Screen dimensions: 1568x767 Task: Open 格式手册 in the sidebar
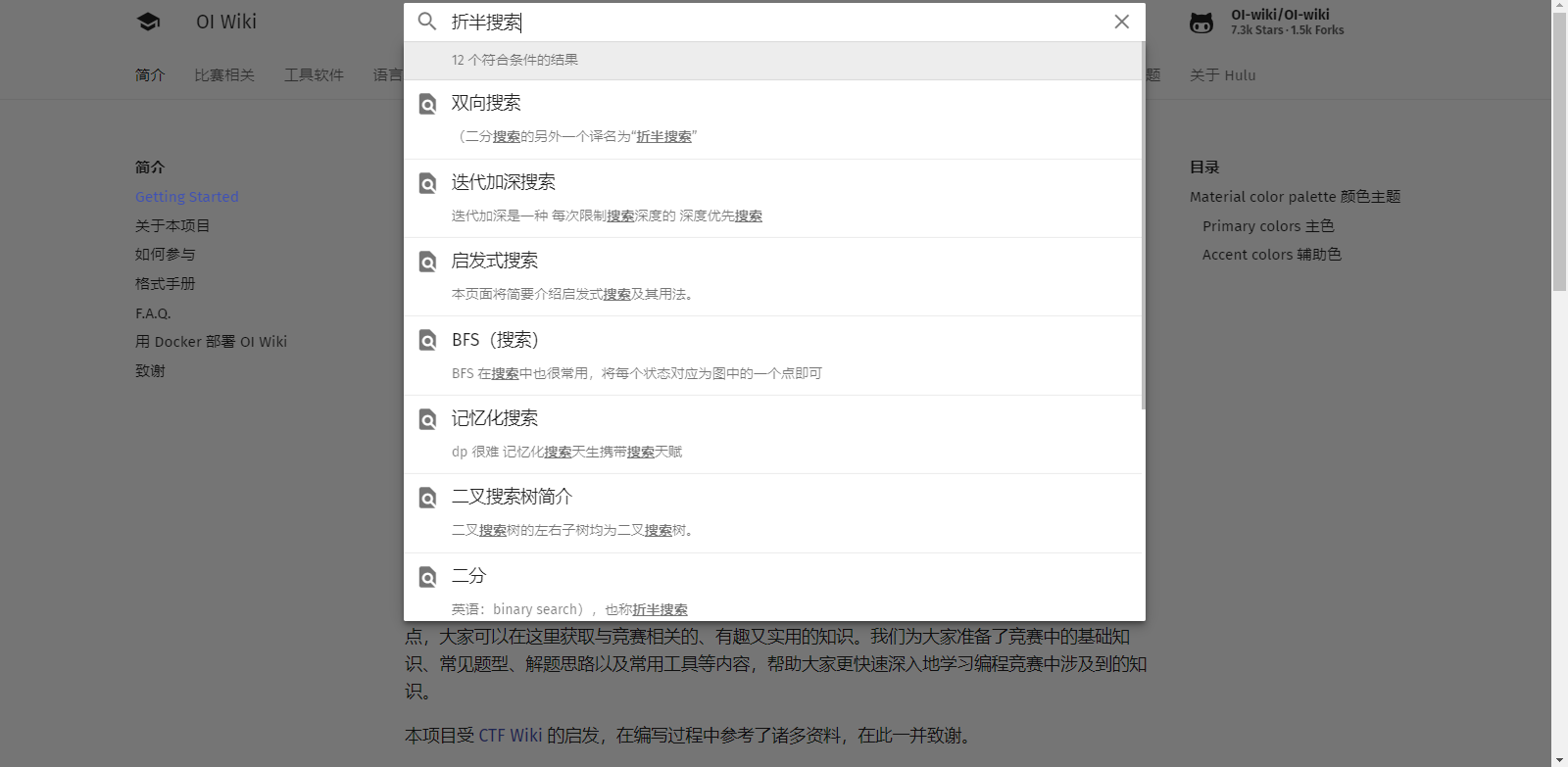coord(166,283)
